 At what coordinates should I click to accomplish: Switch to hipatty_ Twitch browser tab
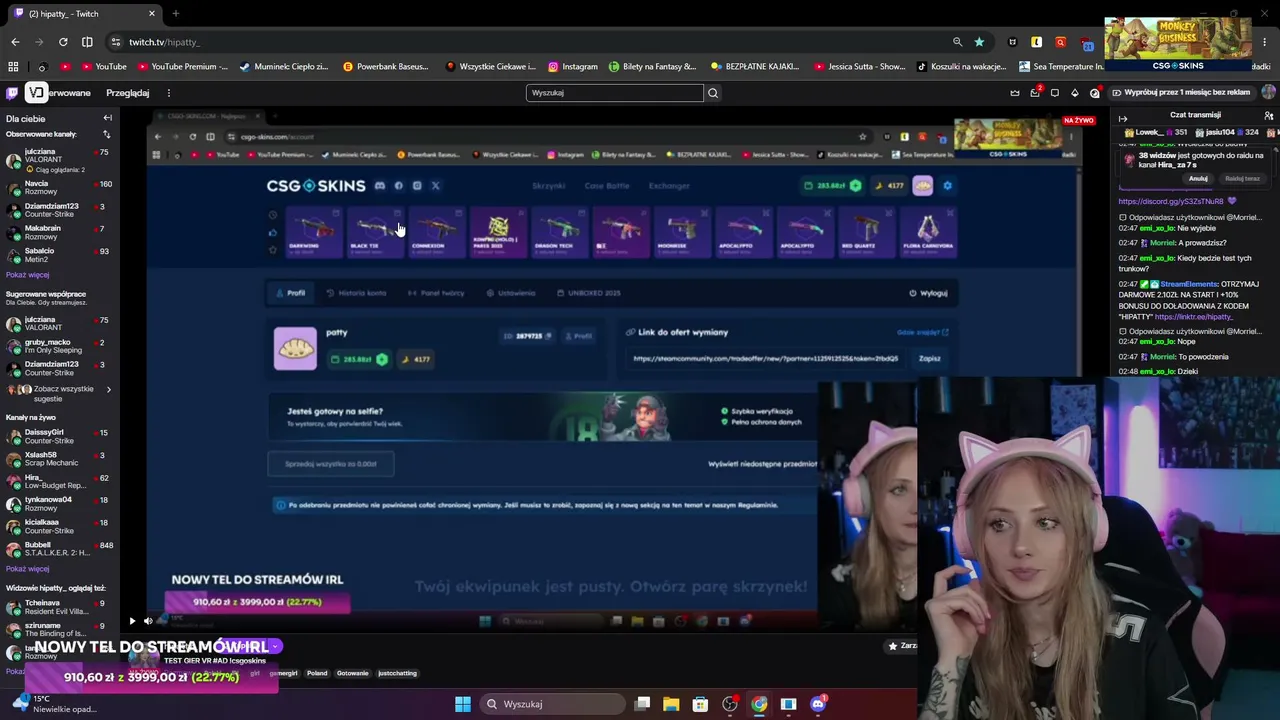point(85,14)
